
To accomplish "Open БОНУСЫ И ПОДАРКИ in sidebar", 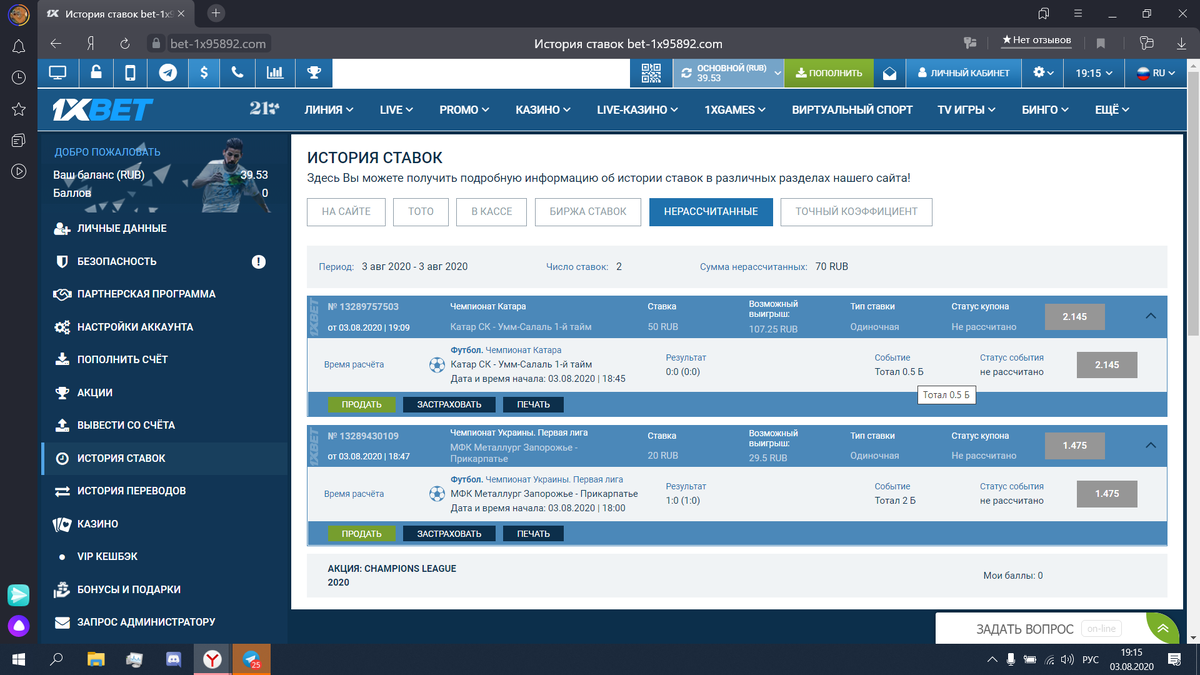I will coord(165,589).
